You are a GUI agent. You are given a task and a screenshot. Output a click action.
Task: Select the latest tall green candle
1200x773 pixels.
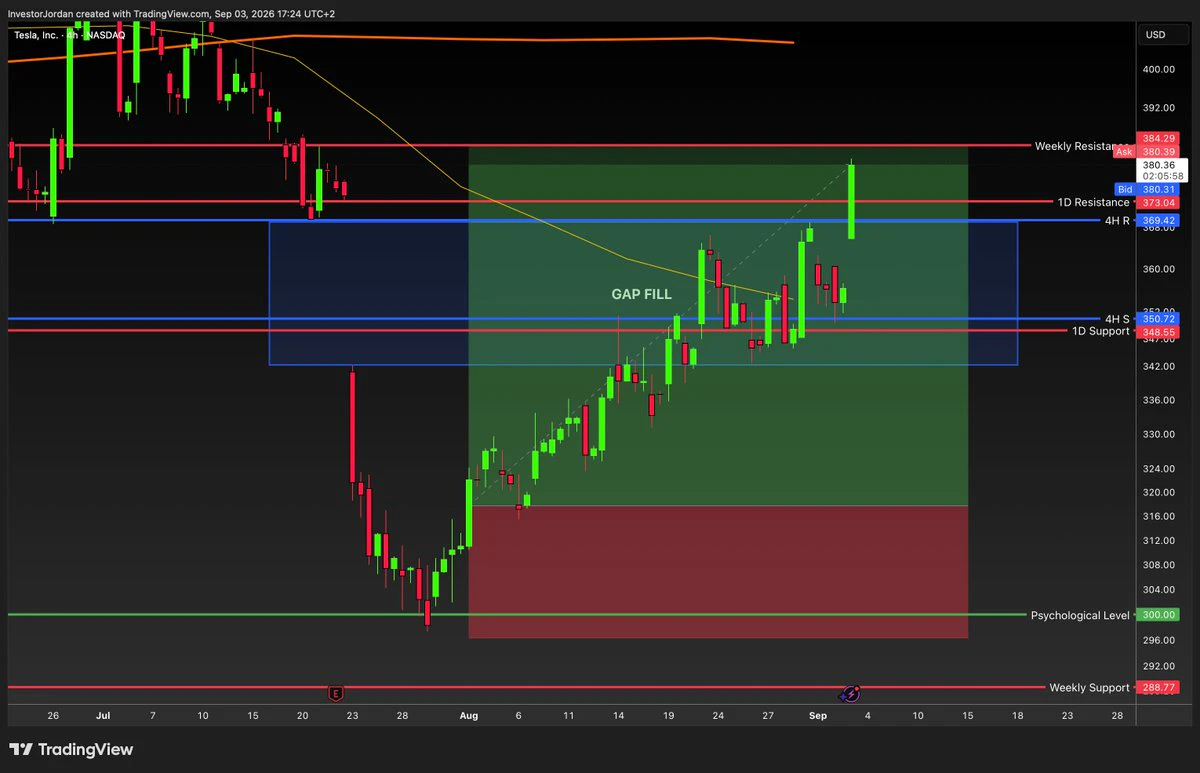[x=851, y=200]
